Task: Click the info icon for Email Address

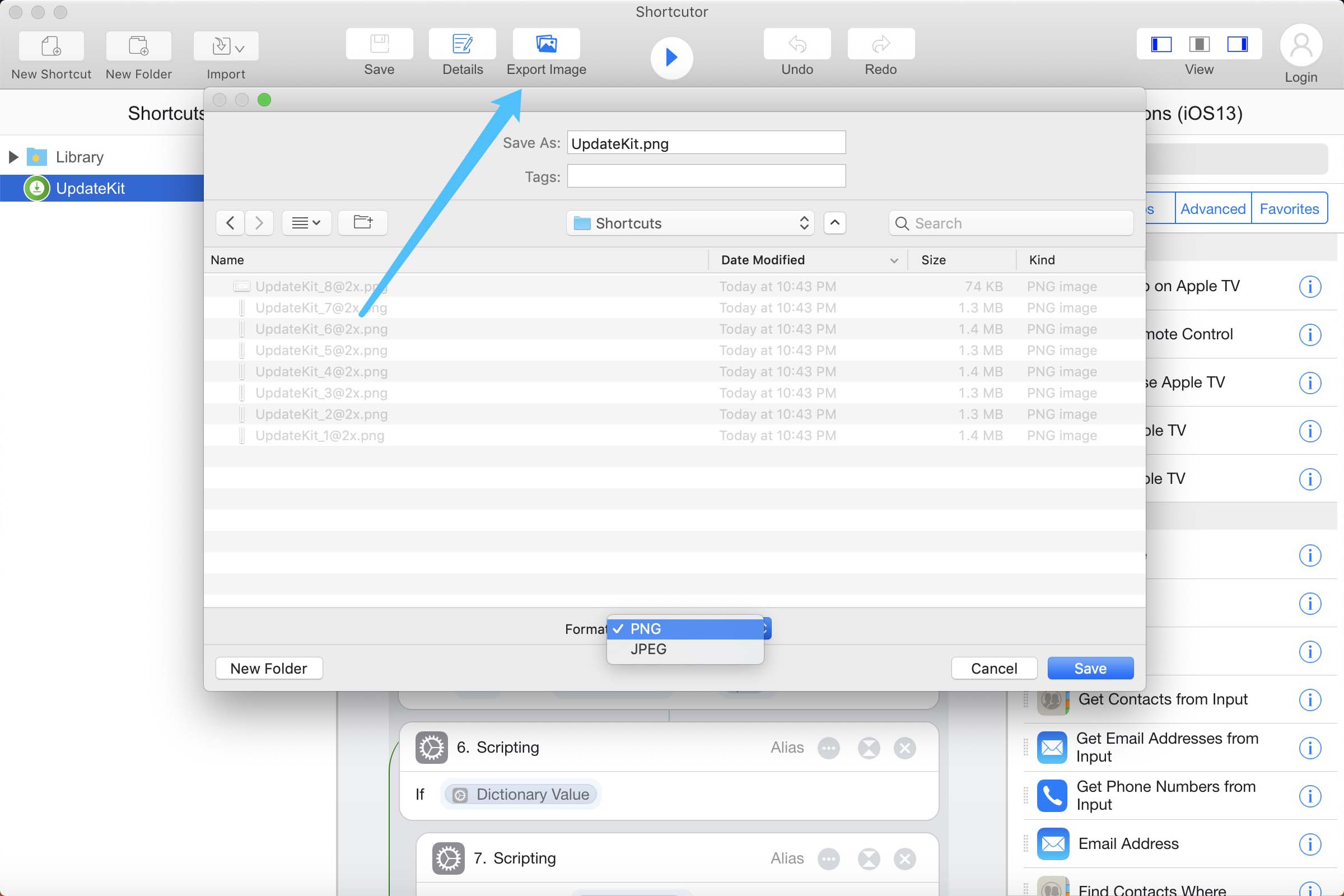Action: click(1309, 844)
